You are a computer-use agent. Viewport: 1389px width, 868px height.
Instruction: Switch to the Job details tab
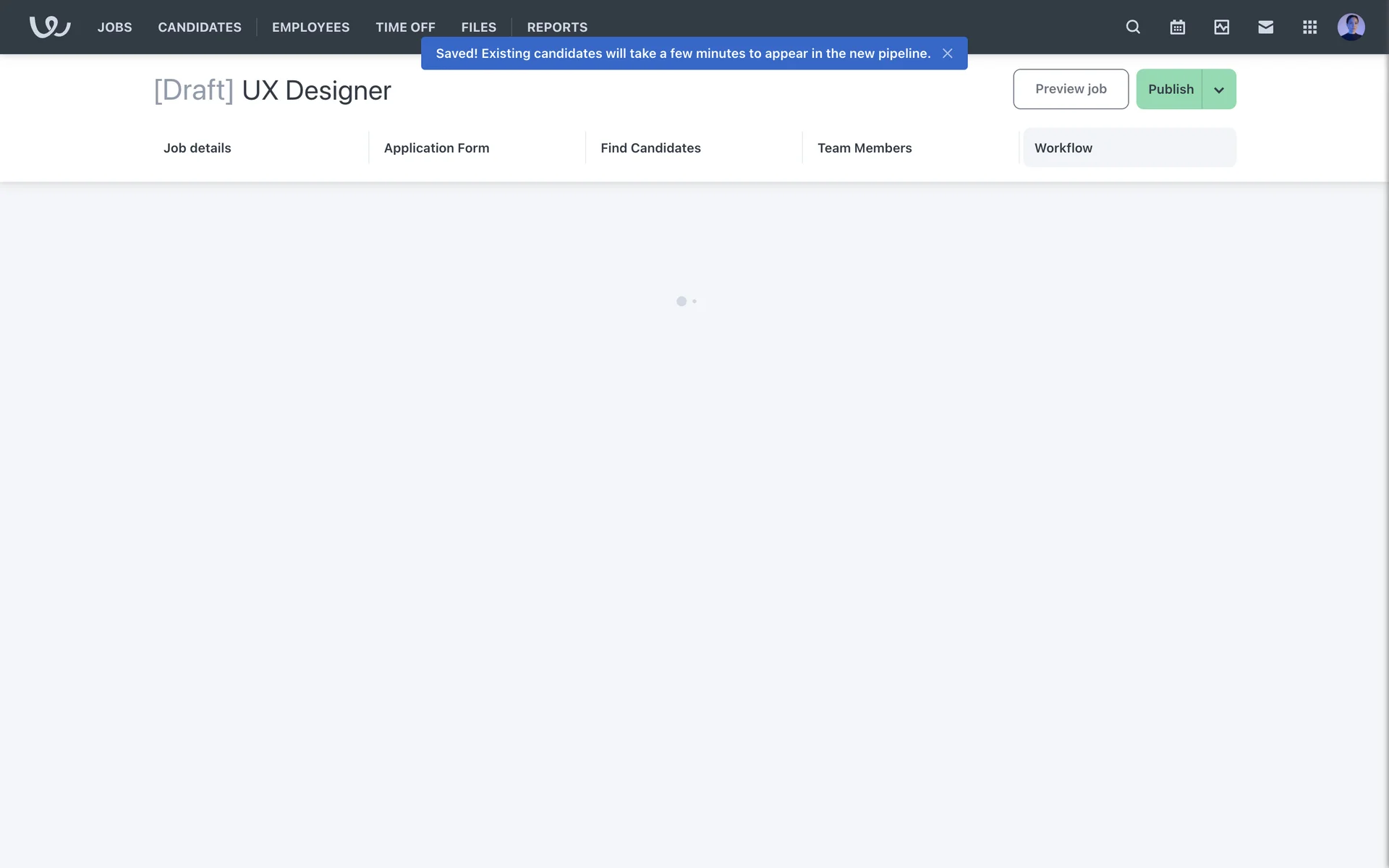197,148
